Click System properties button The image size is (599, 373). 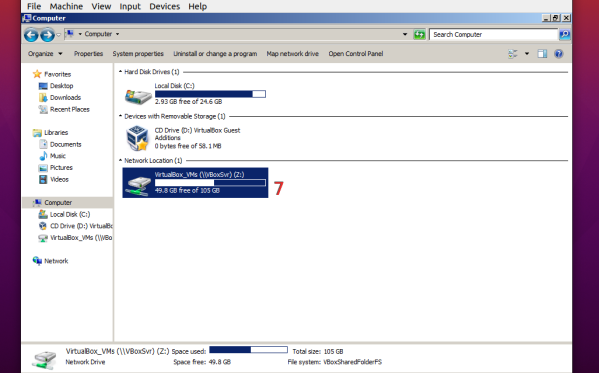point(138,54)
